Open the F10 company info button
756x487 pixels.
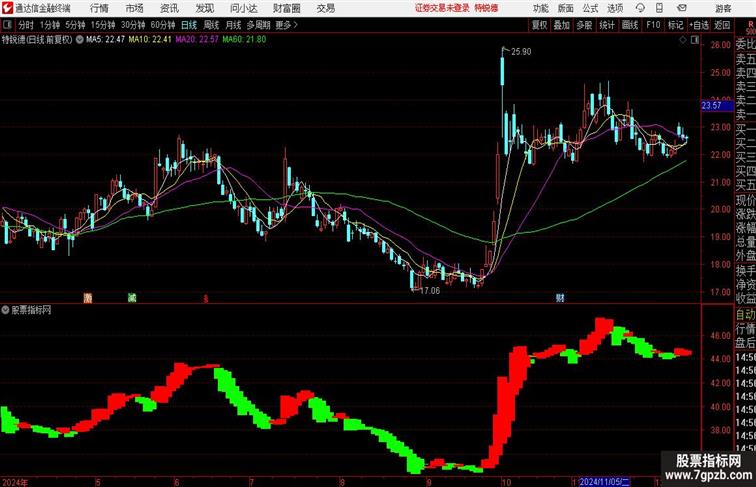[653, 25]
